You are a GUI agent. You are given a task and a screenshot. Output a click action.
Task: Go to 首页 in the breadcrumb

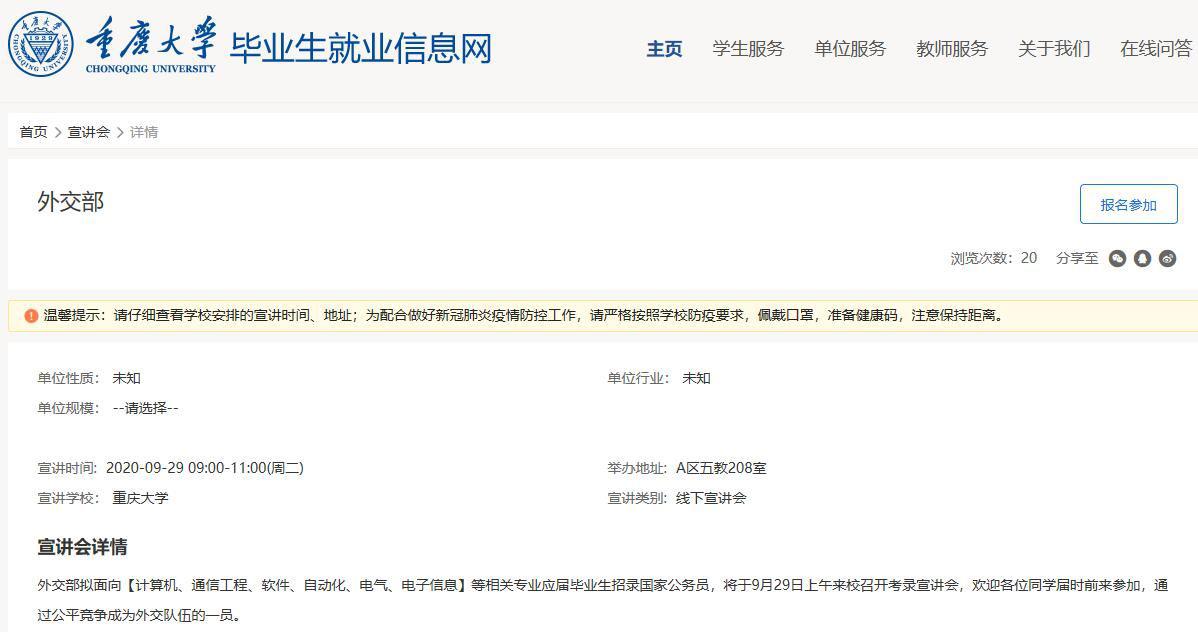point(33,132)
